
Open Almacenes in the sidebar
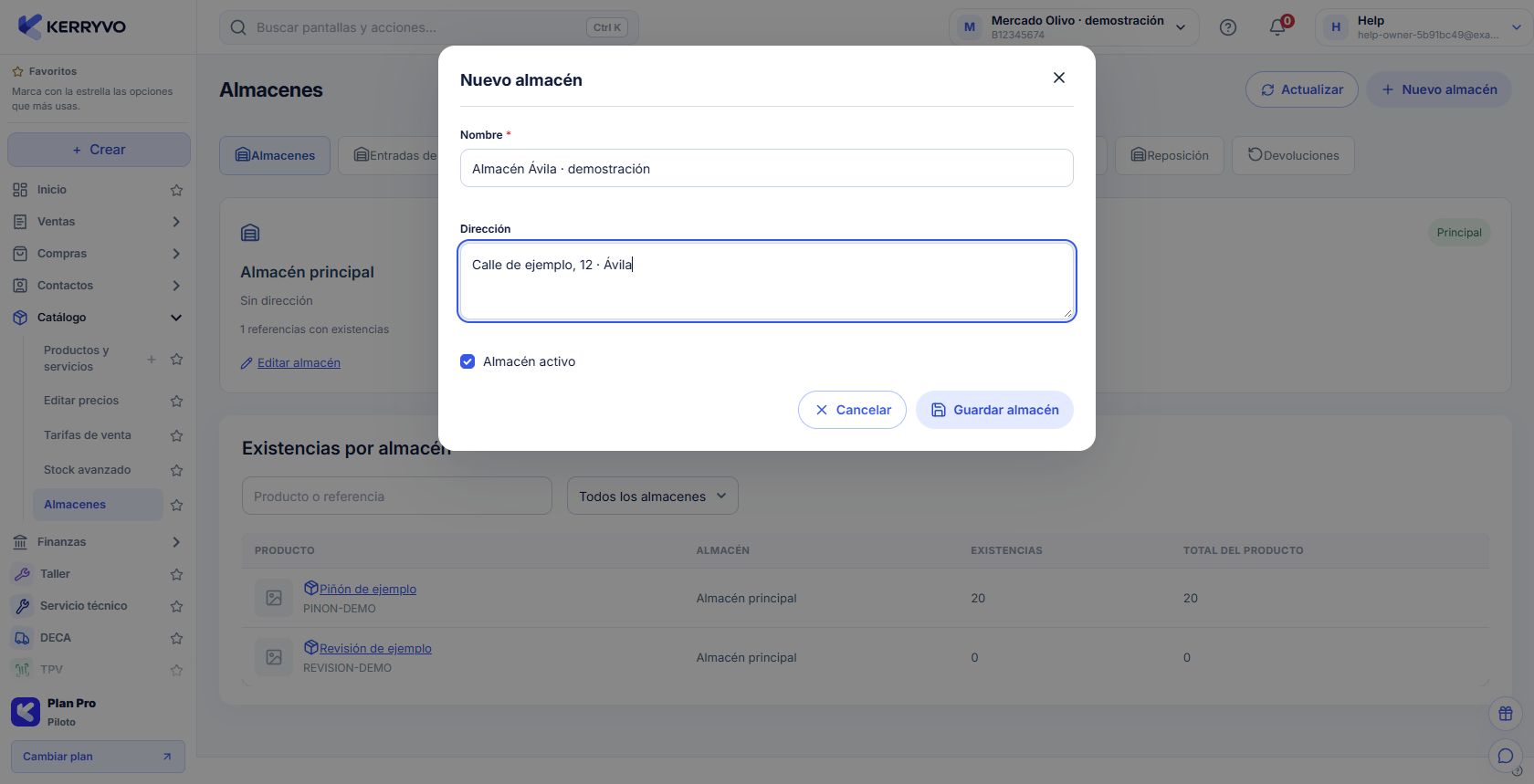point(98,505)
